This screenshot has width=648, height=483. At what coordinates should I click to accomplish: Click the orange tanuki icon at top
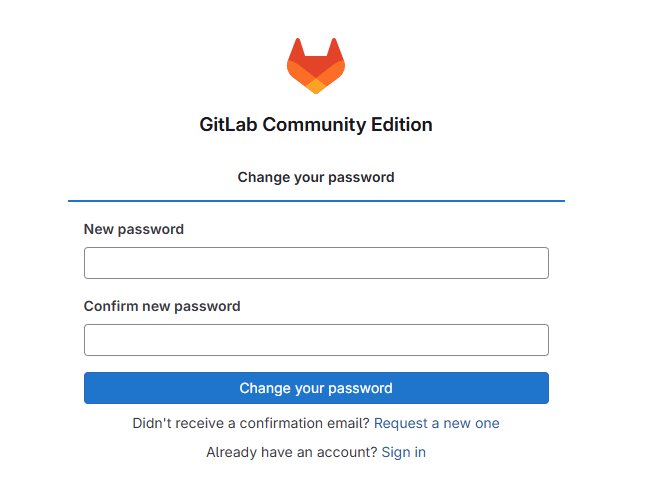coord(316,66)
